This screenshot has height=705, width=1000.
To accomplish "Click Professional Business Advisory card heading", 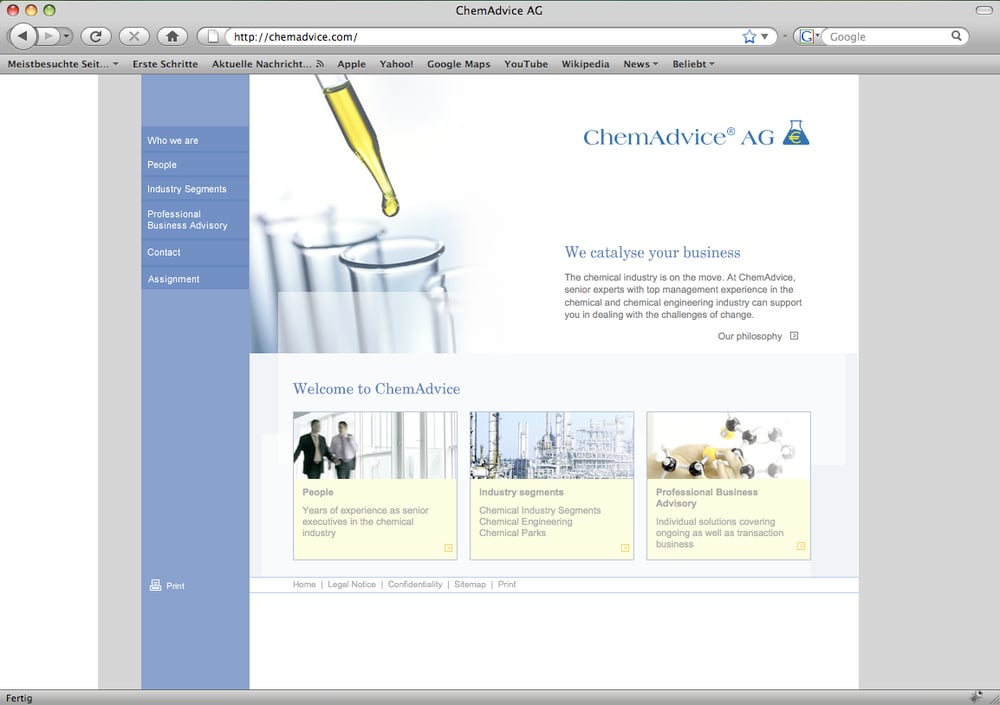I will (x=707, y=498).
